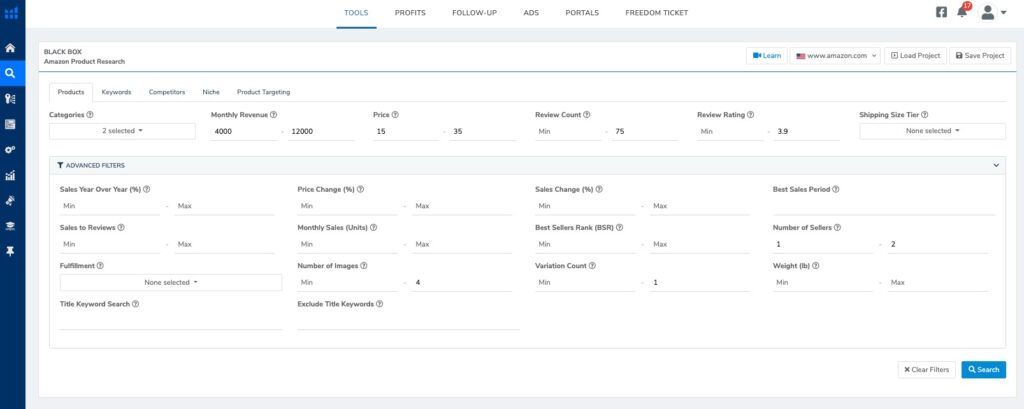Screen dimensions: 1024x409
Task: Select the Products tab
Action: tap(71, 92)
